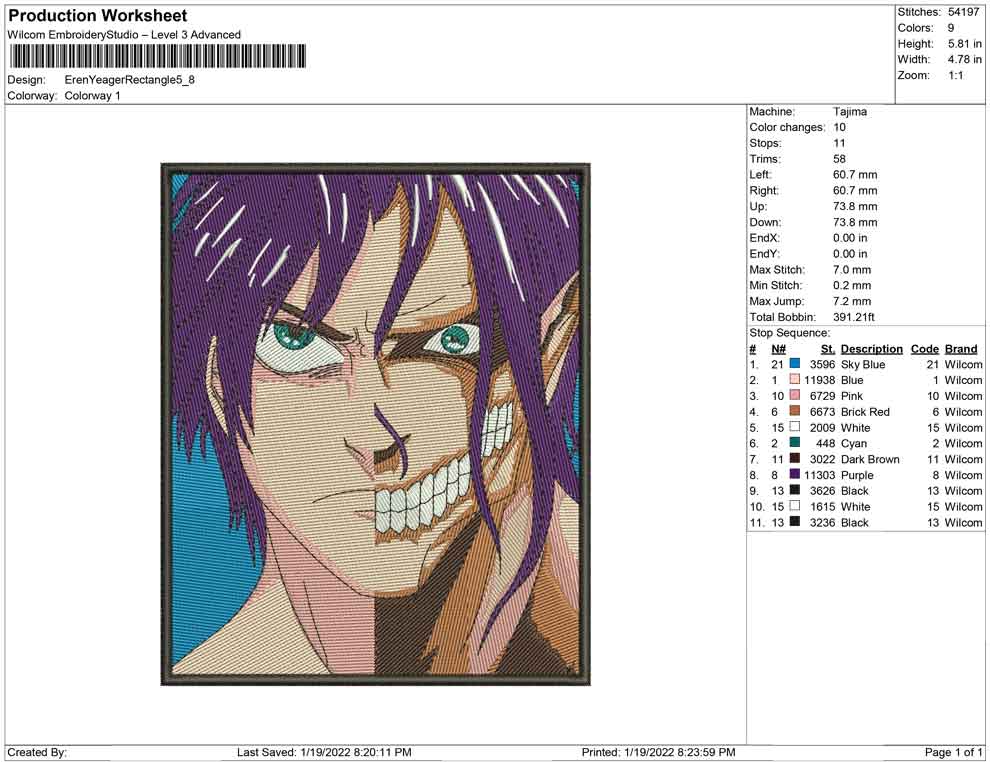Image resolution: width=990 pixels, height=762 pixels.
Task: Click the Colorway 1 value
Action: [92, 96]
